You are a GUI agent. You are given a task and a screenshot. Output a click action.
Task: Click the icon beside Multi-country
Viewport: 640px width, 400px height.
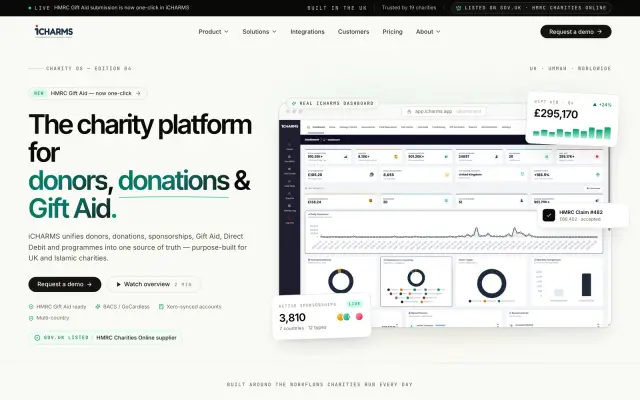[x=31, y=318]
